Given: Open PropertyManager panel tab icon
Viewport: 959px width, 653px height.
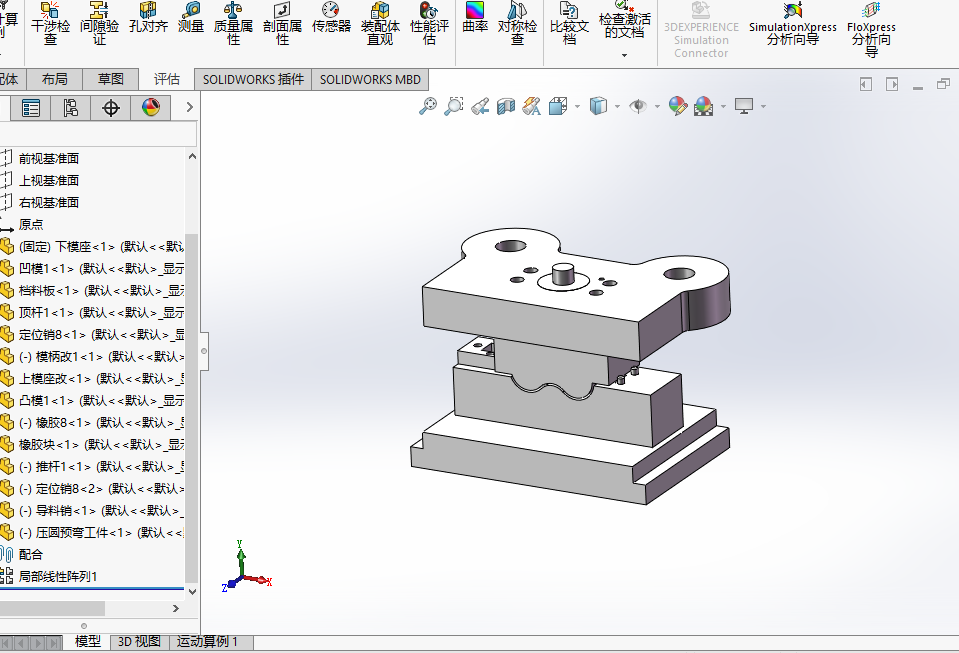Looking at the screenshot, I should click(31, 108).
